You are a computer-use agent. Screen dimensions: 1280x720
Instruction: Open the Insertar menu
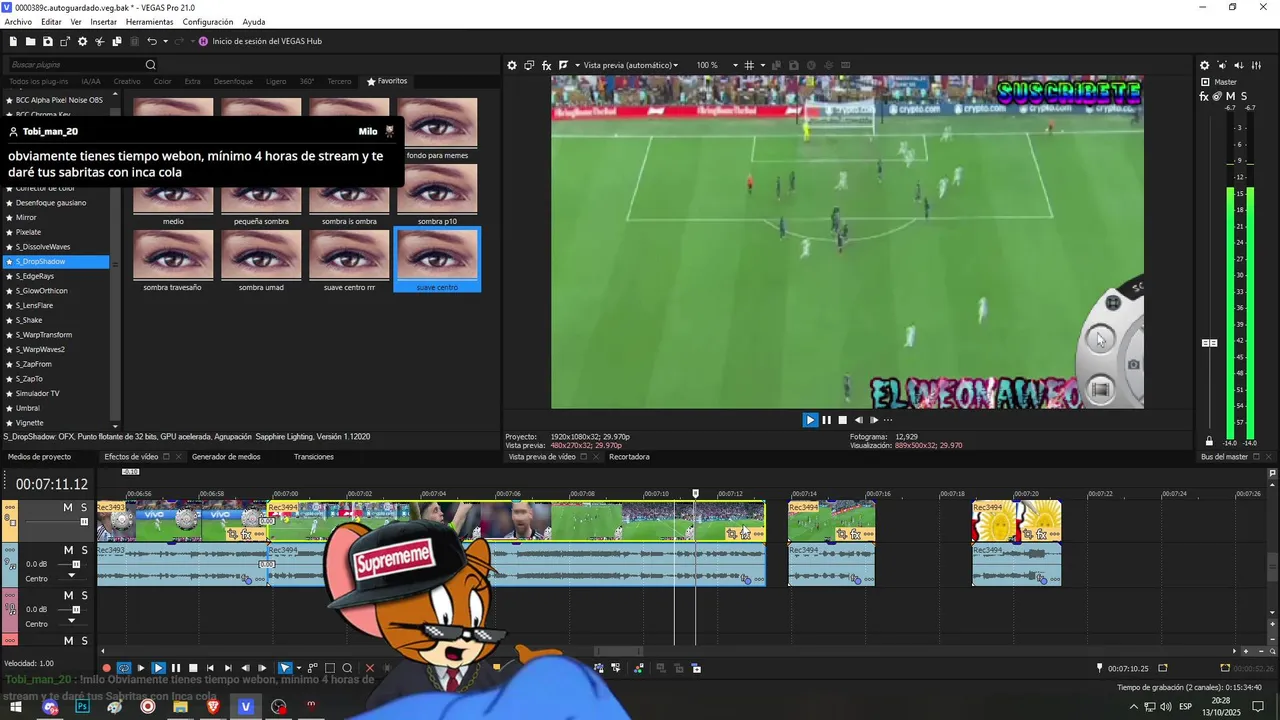tap(103, 22)
